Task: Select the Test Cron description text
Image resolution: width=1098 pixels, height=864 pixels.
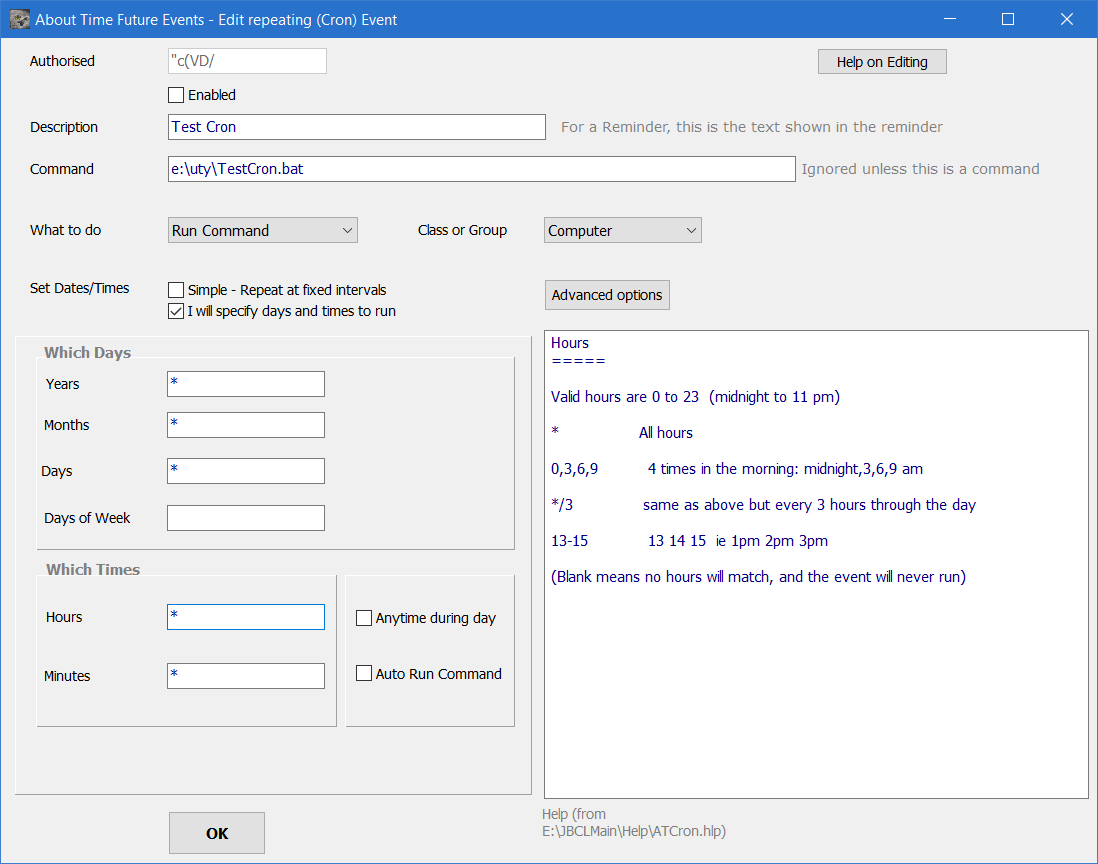Action: pyautogui.click(x=355, y=127)
